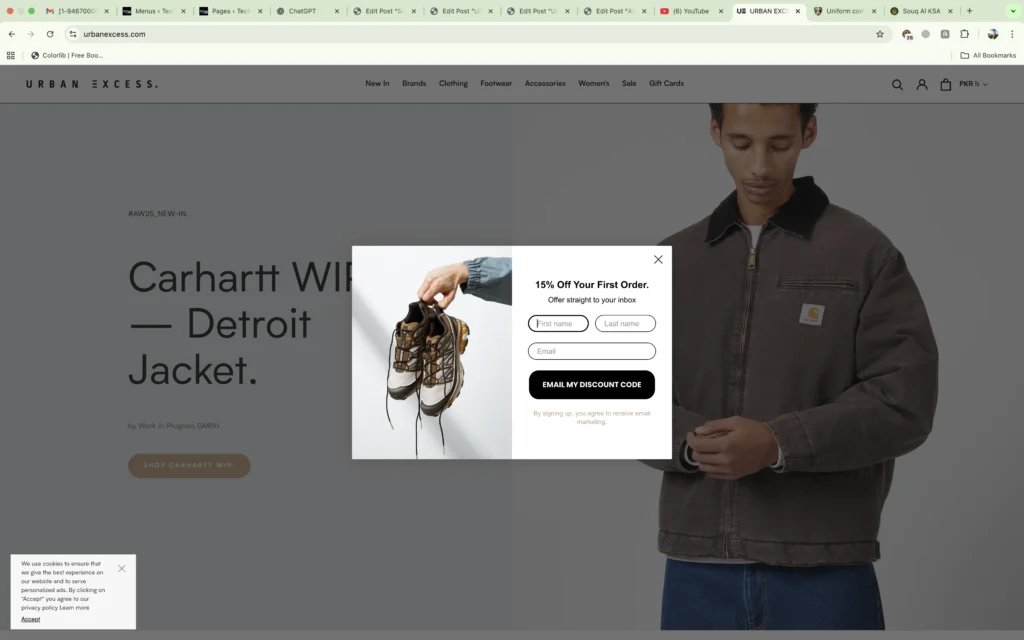The width and height of the screenshot is (1024, 640).
Task: Open the All Bookmarks folder
Action: click(988, 56)
